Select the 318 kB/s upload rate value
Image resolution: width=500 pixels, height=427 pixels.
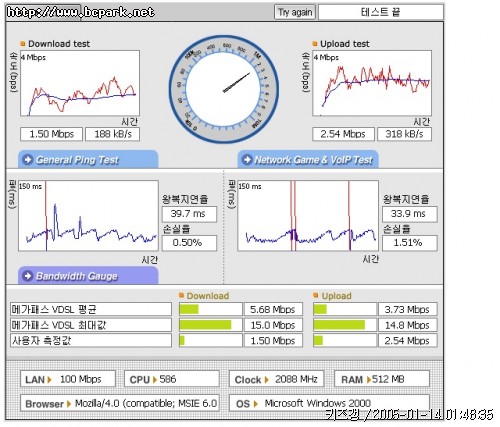coord(404,134)
